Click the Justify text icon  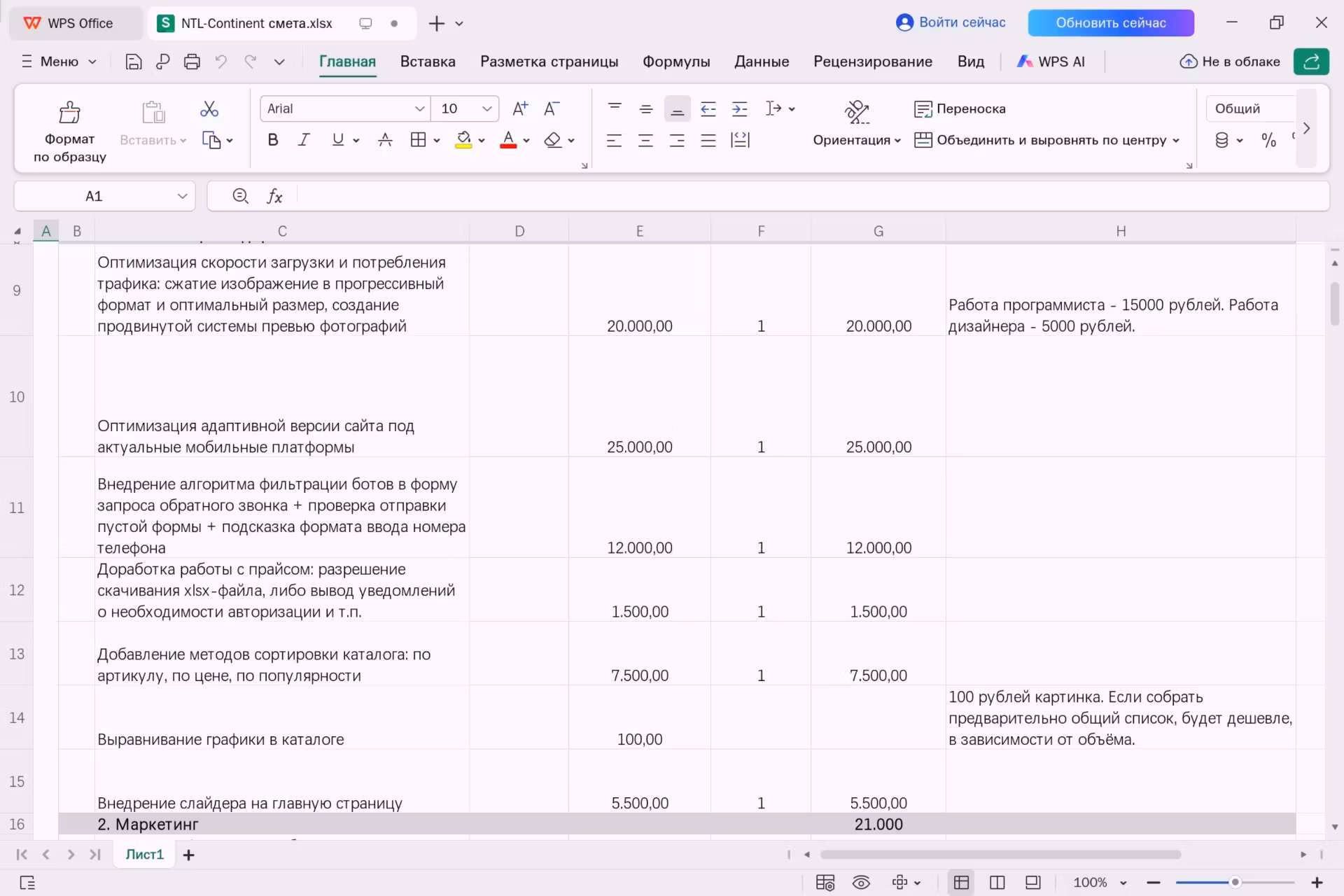tap(708, 140)
